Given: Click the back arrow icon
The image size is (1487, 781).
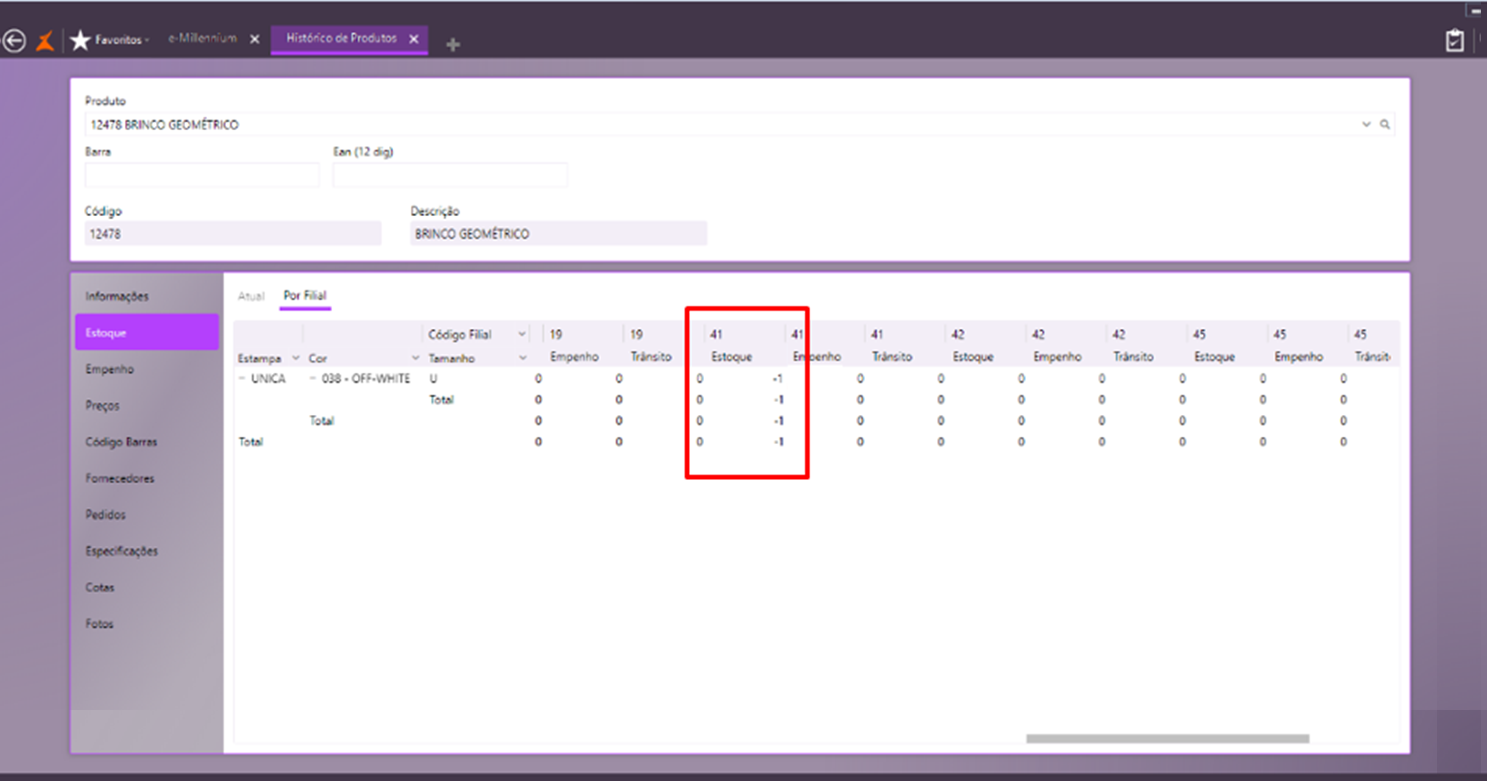Looking at the screenshot, I should point(14,41).
